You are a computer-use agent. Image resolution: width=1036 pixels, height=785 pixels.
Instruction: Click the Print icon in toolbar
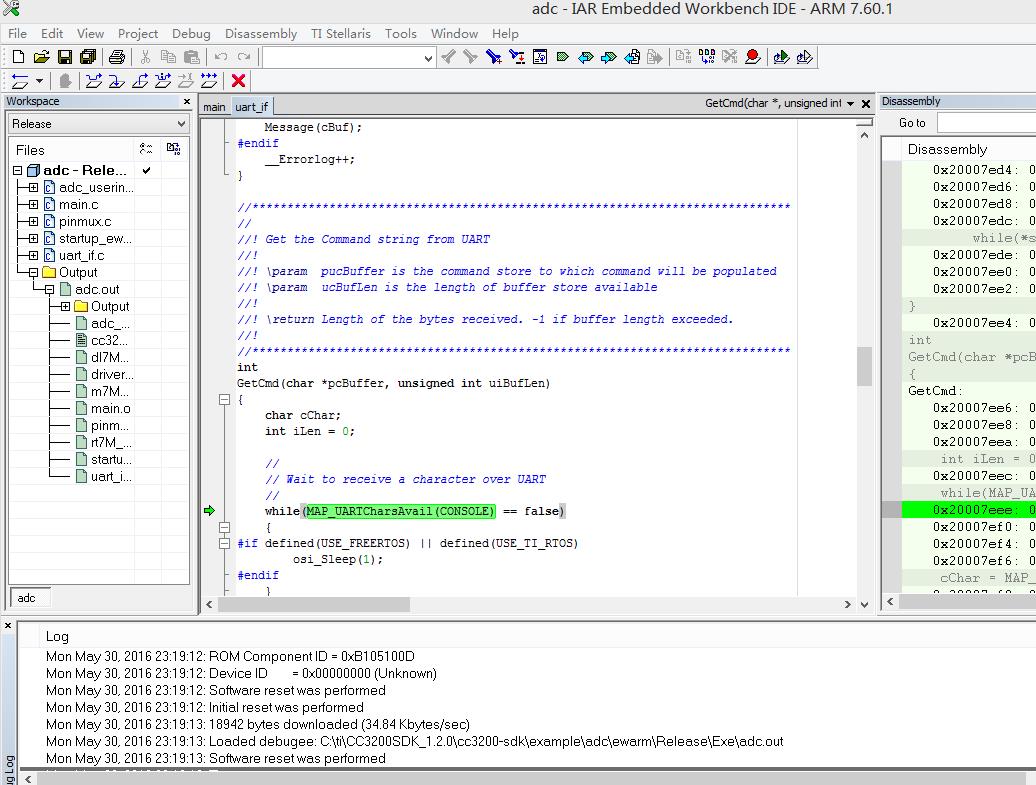(x=117, y=57)
